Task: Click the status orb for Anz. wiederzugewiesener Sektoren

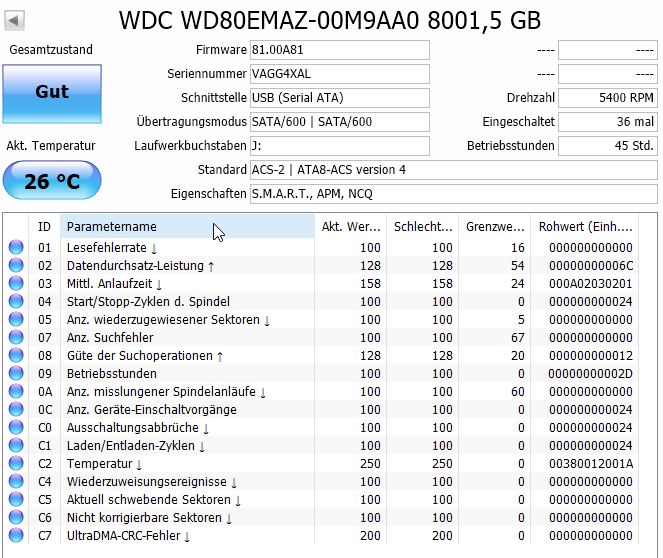Action: point(16,319)
